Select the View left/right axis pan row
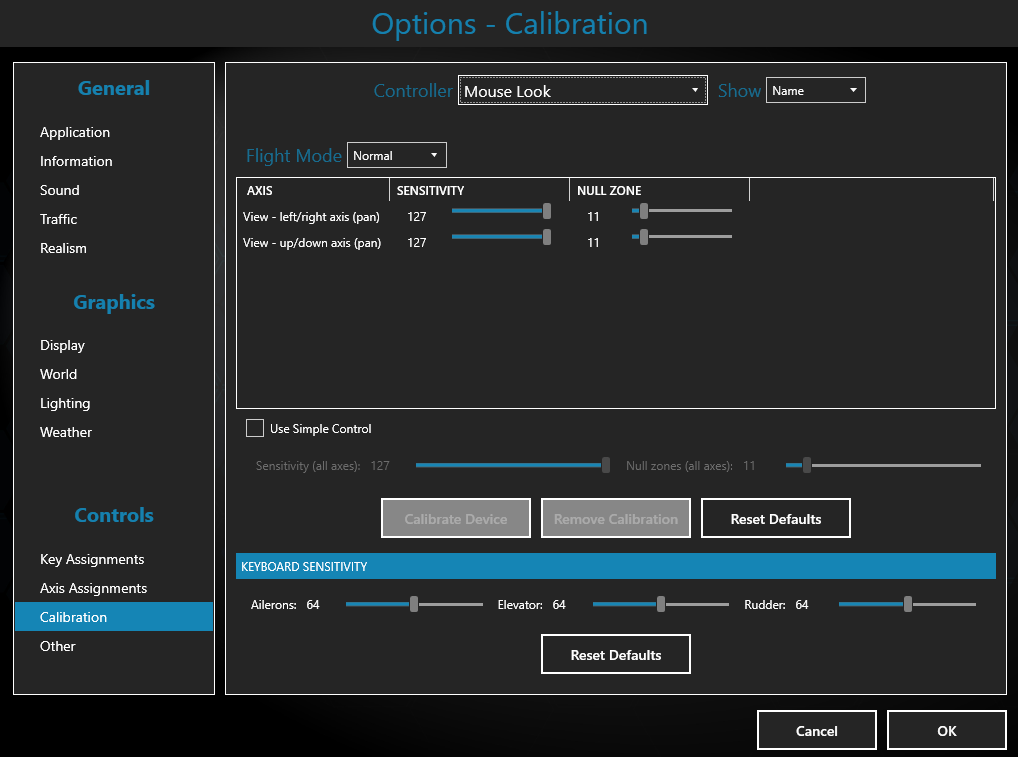Screen dimensions: 1018x757 [312, 216]
